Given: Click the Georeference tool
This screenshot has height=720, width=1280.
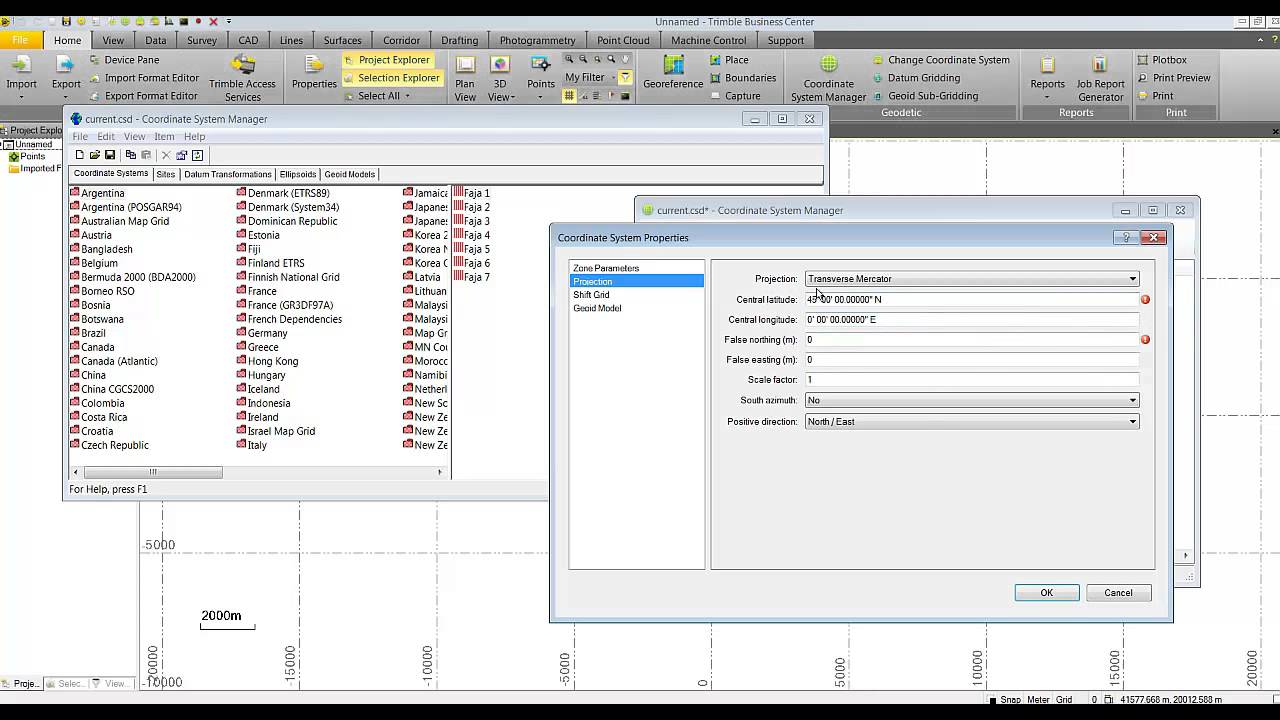Looking at the screenshot, I should click(x=673, y=73).
